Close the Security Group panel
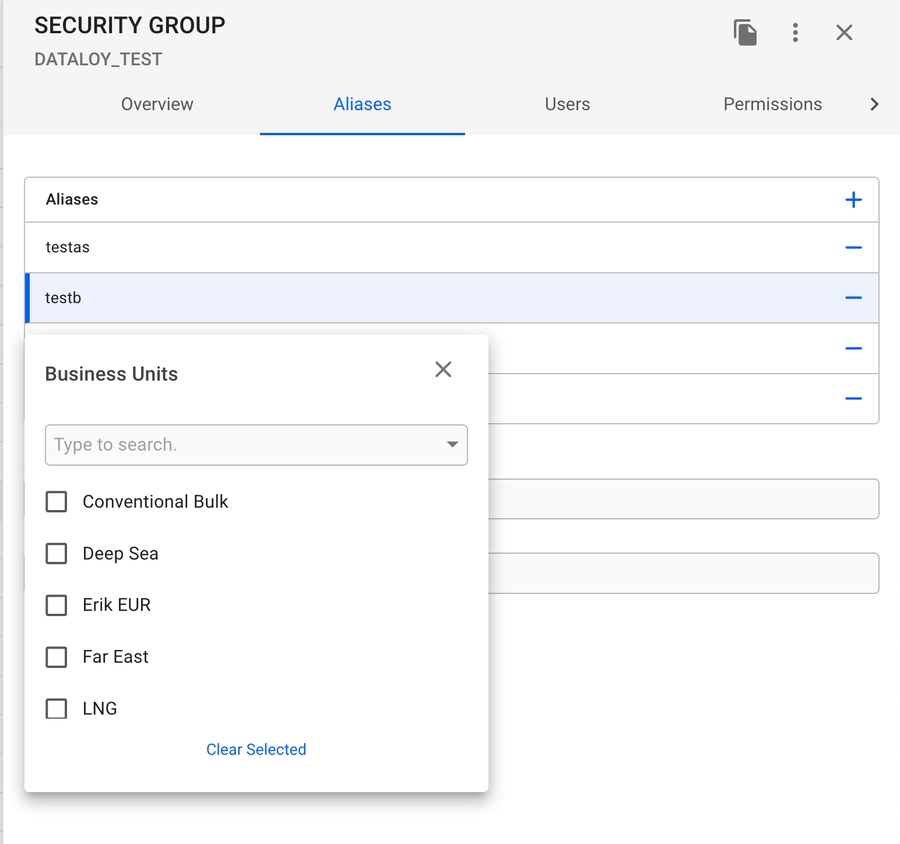 coord(844,33)
